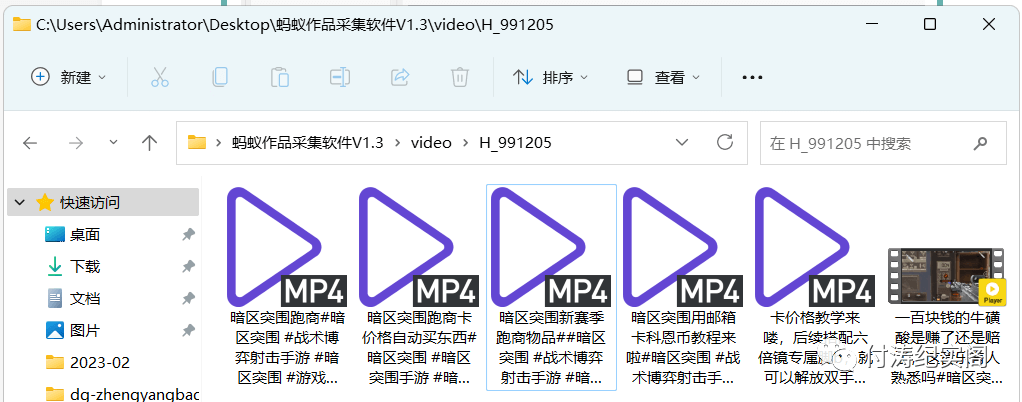Unpin 桌面 via its pin icon
The width and height of the screenshot is (1022, 402).
pos(188,235)
